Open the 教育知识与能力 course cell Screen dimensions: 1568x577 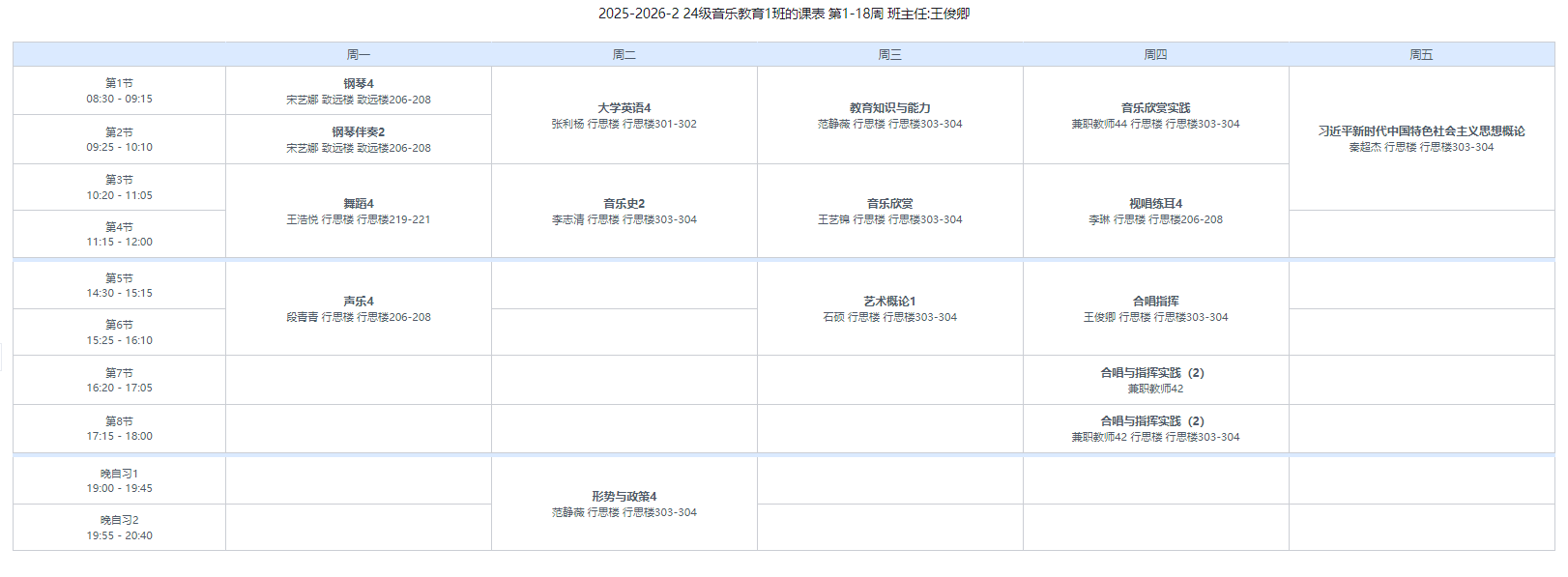(x=889, y=115)
